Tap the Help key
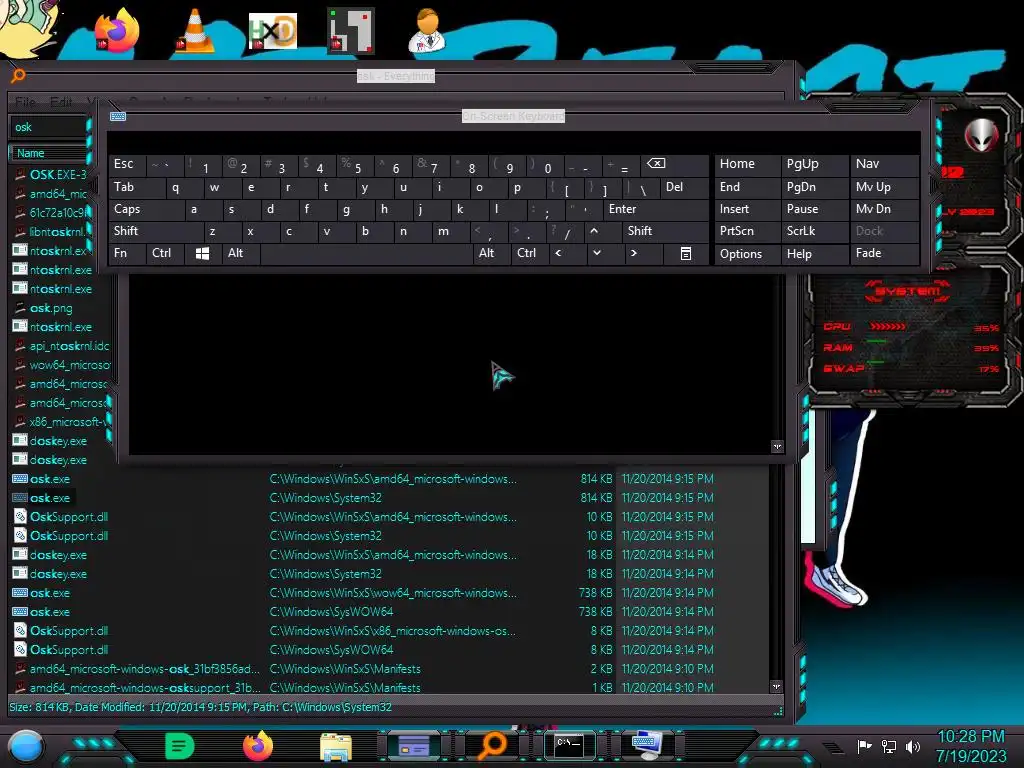The image size is (1024, 768). click(x=814, y=253)
